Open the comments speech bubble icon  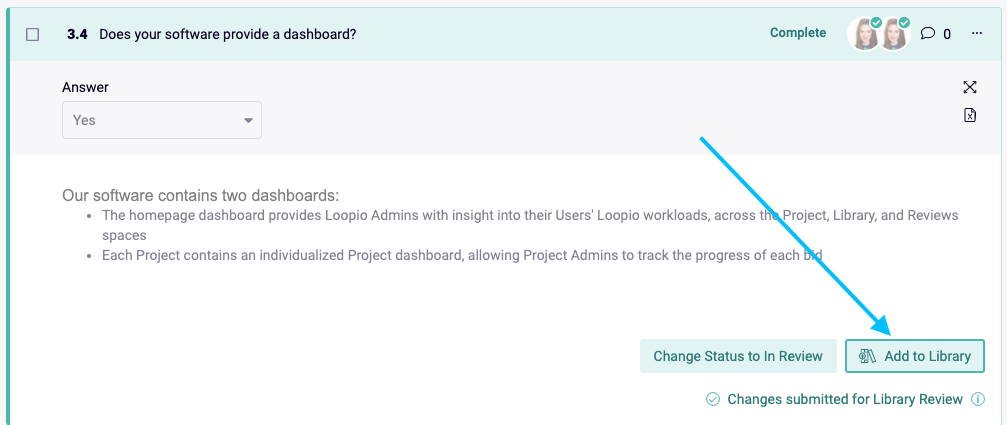[x=927, y=33]
